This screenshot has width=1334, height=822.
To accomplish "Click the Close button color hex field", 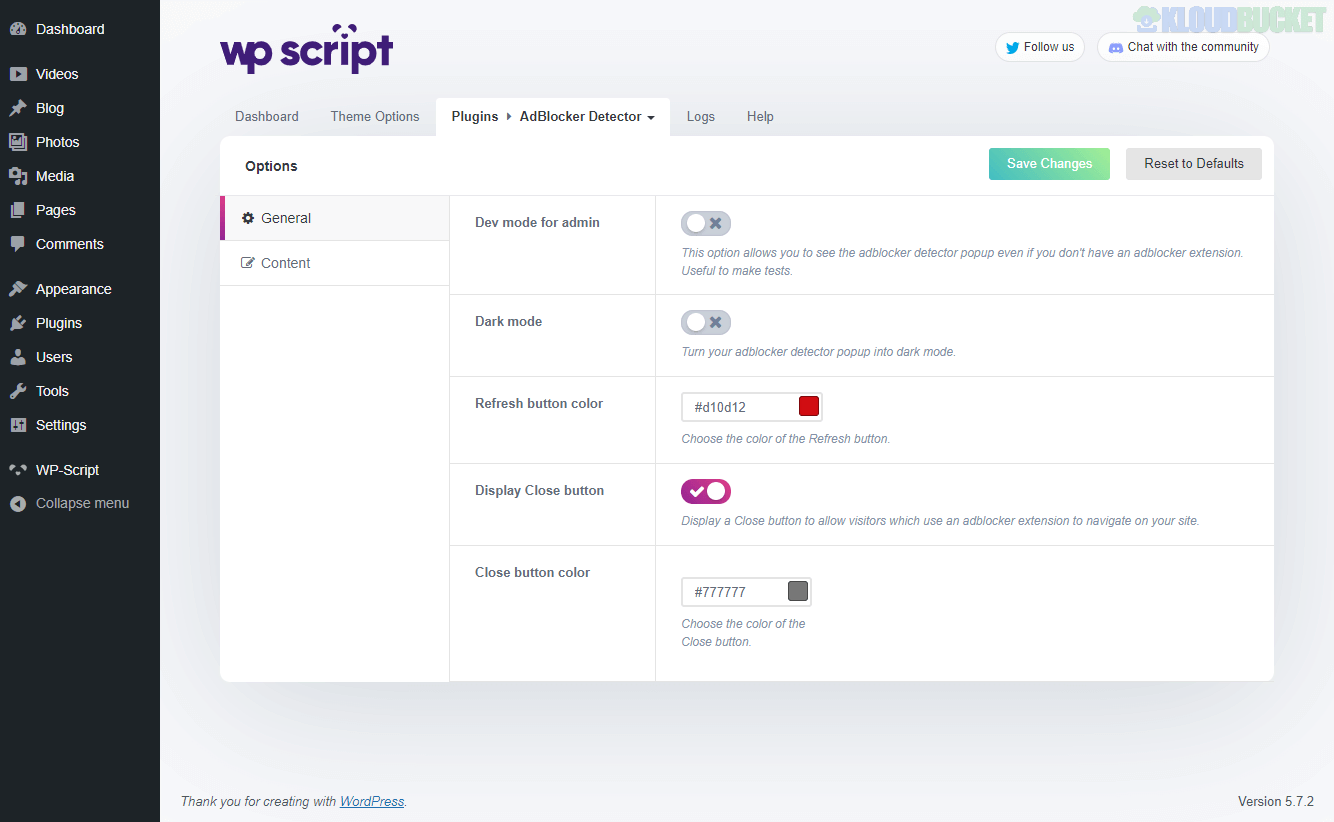I will point(735,592).
